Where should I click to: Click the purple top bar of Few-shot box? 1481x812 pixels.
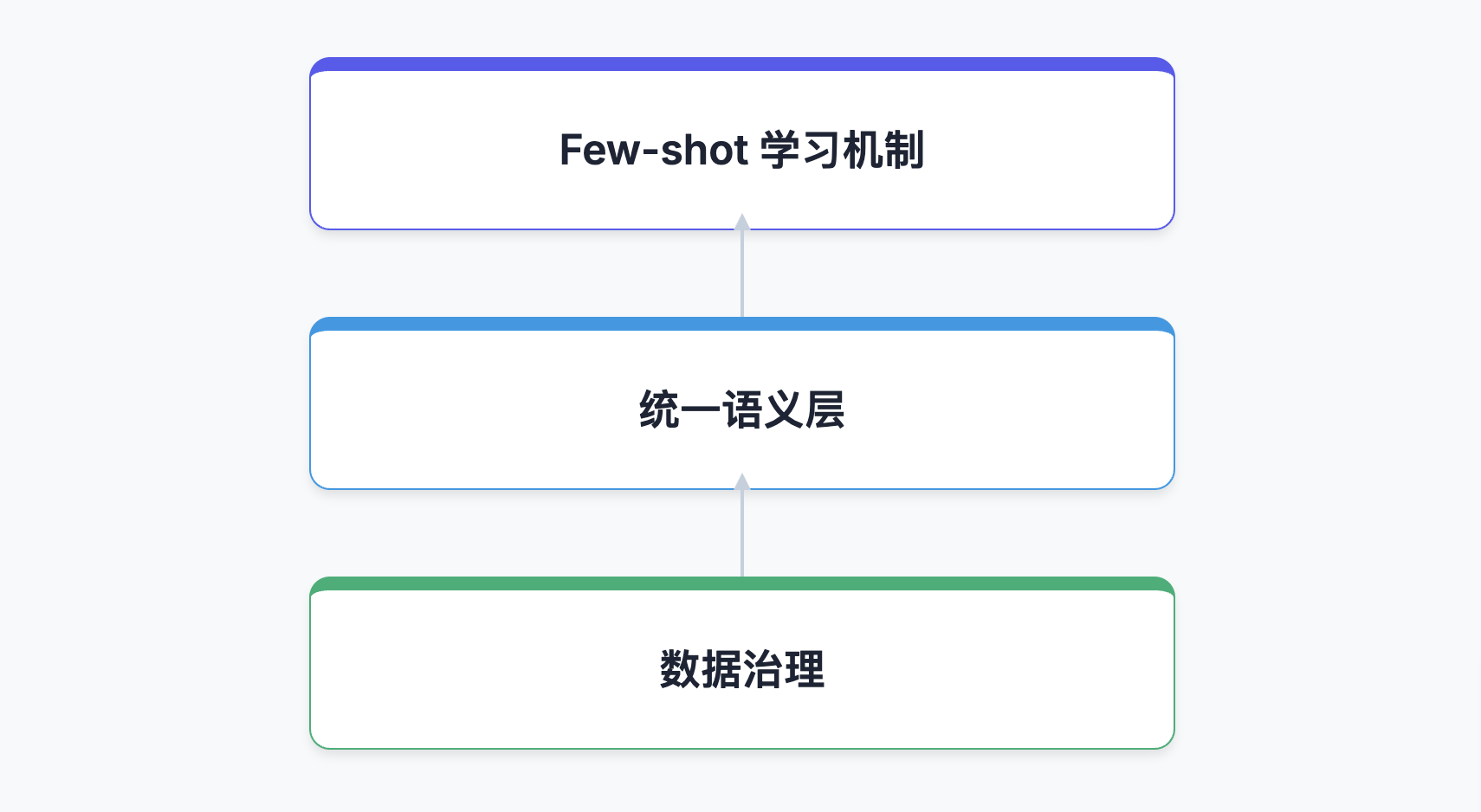click(741, 64)
